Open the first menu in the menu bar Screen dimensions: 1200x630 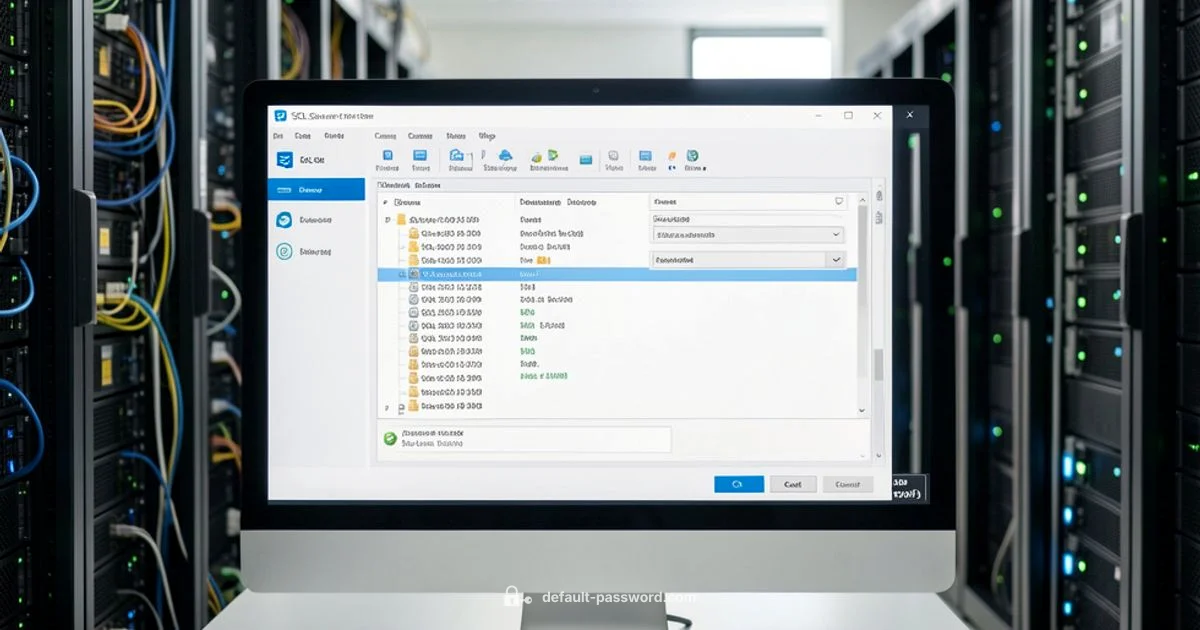(278, 136)
